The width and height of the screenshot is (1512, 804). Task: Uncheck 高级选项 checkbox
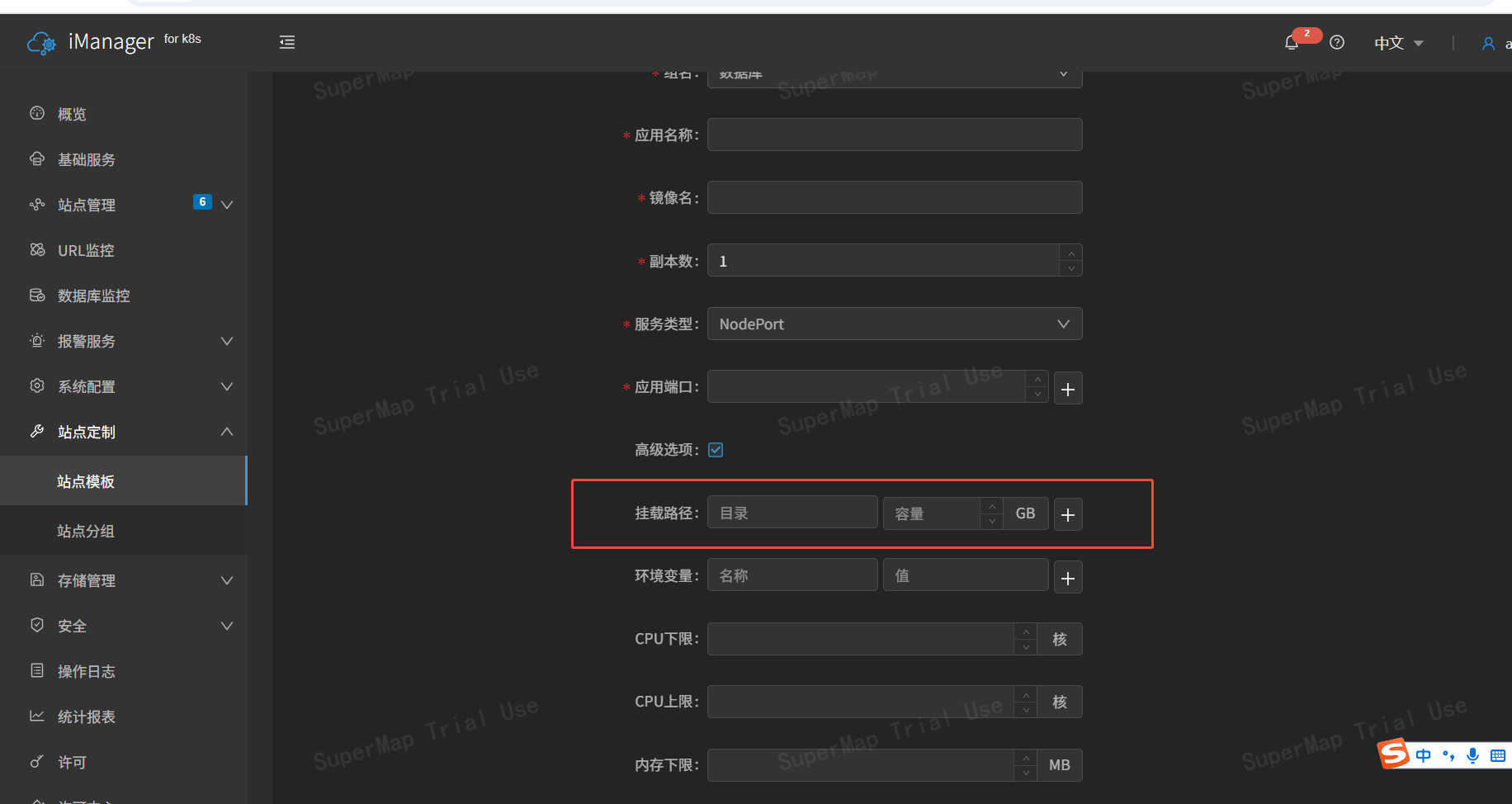[716, 450]
